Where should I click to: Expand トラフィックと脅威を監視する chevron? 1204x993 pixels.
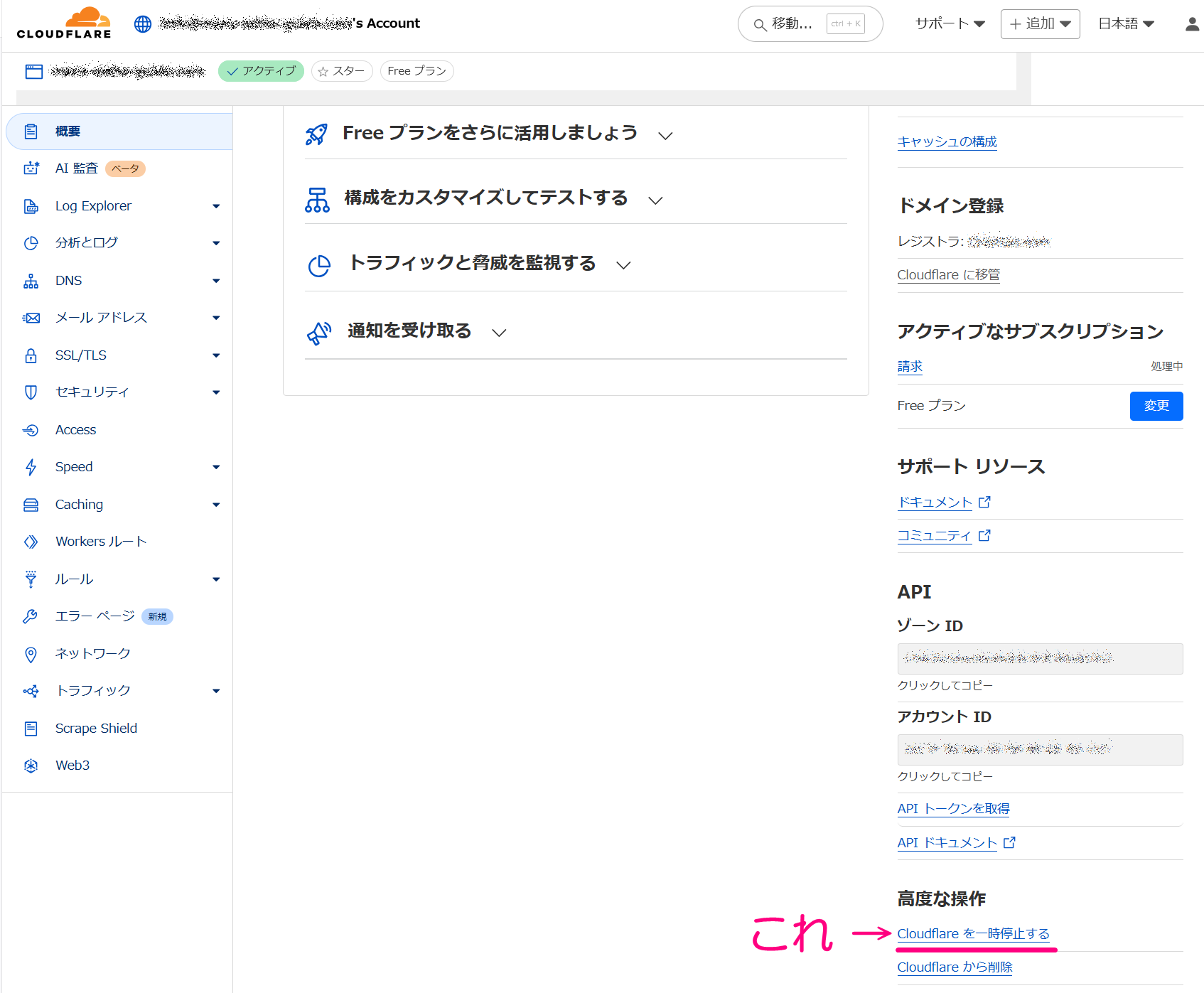tap(623, 265)
